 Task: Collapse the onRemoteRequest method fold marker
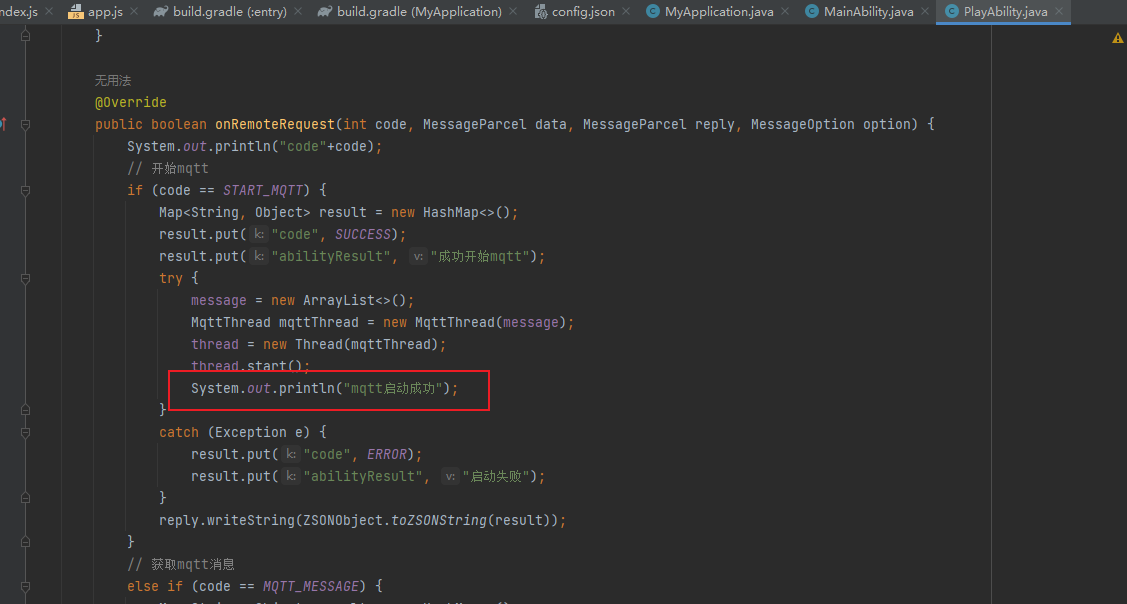pyautogui.click(x=25, y=124)
